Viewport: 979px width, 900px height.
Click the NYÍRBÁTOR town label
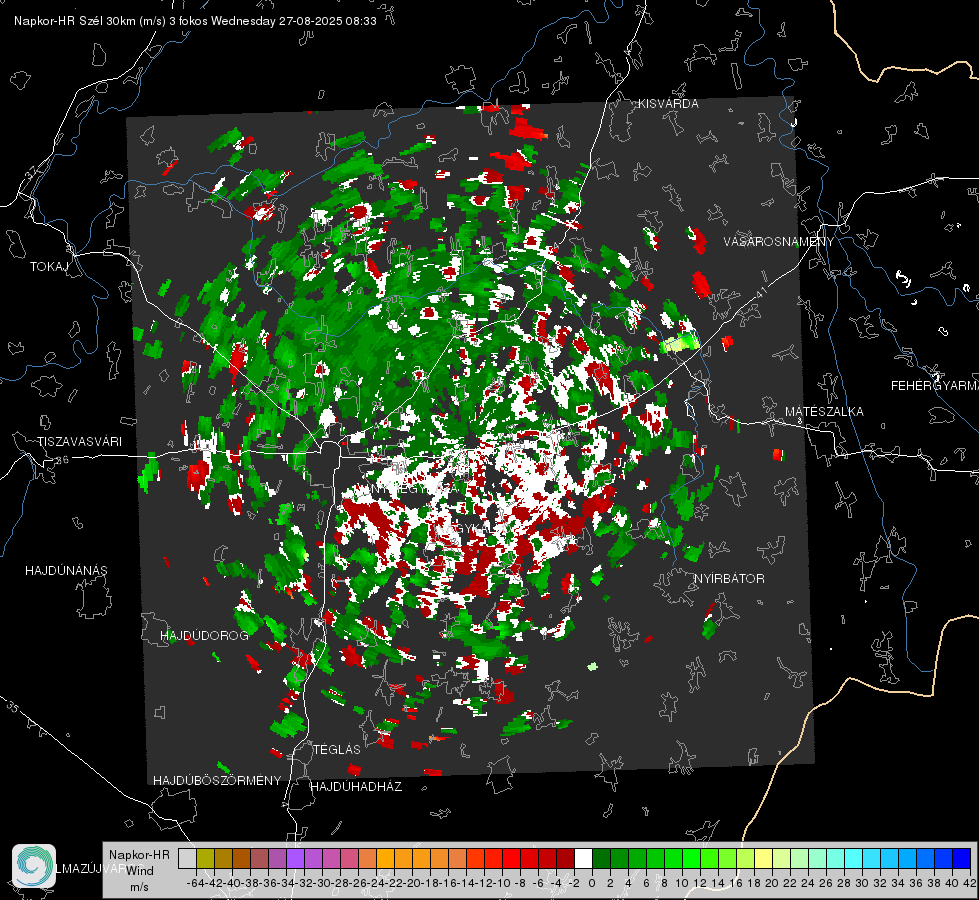click(x=729, y=578)
